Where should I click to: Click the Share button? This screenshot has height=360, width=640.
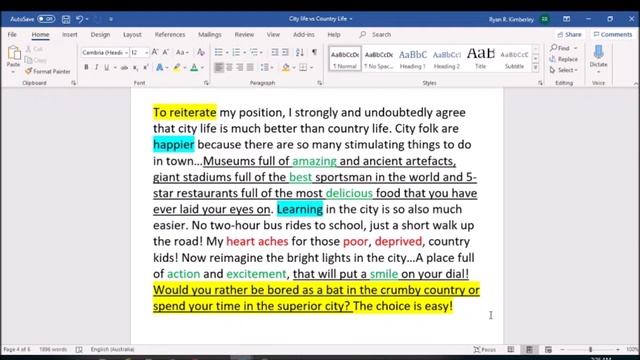tap(569, 35)
